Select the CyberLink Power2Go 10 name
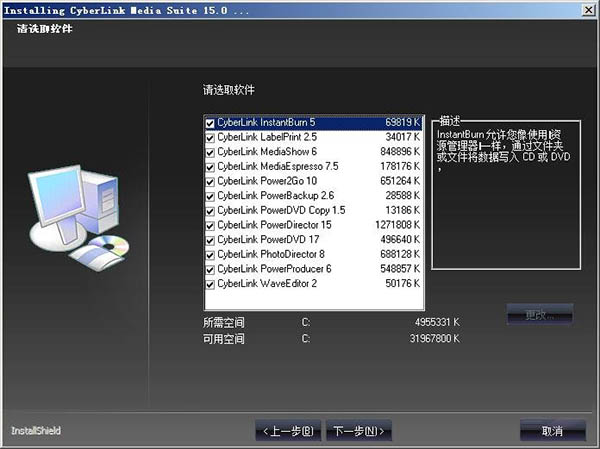The image size is (600, 449). pyautogui.click(x=267, y=181)
